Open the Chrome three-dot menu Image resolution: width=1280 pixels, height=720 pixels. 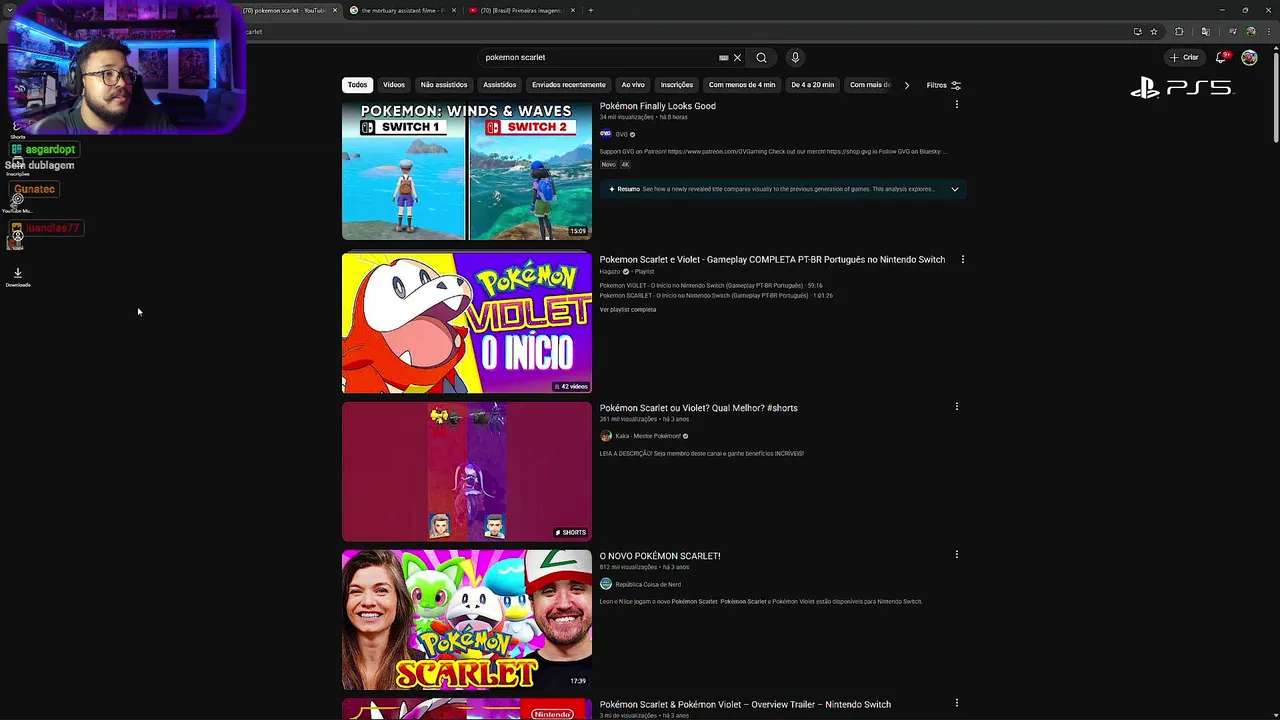(x=1269, y=31)
